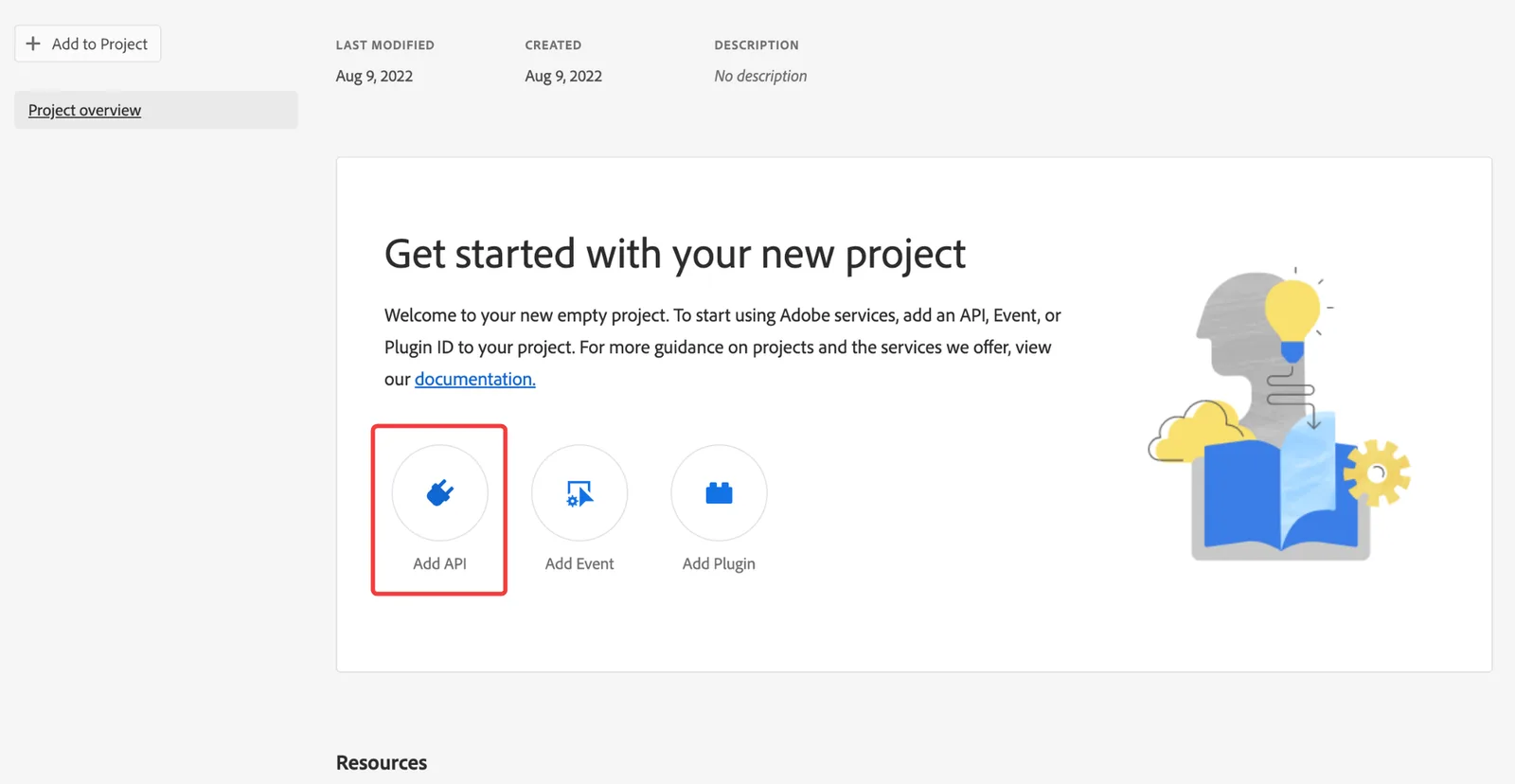Open the documentation link

(474, 379)
